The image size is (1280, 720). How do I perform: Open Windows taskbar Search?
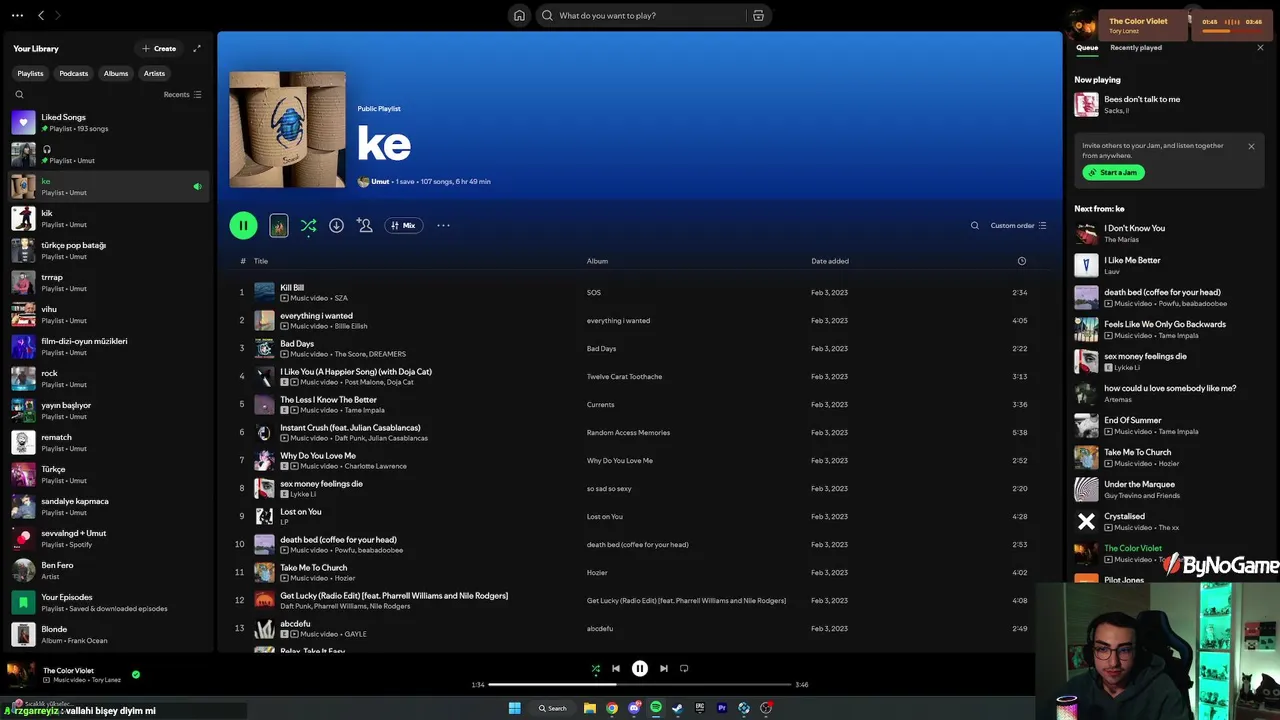click(552, 708)
